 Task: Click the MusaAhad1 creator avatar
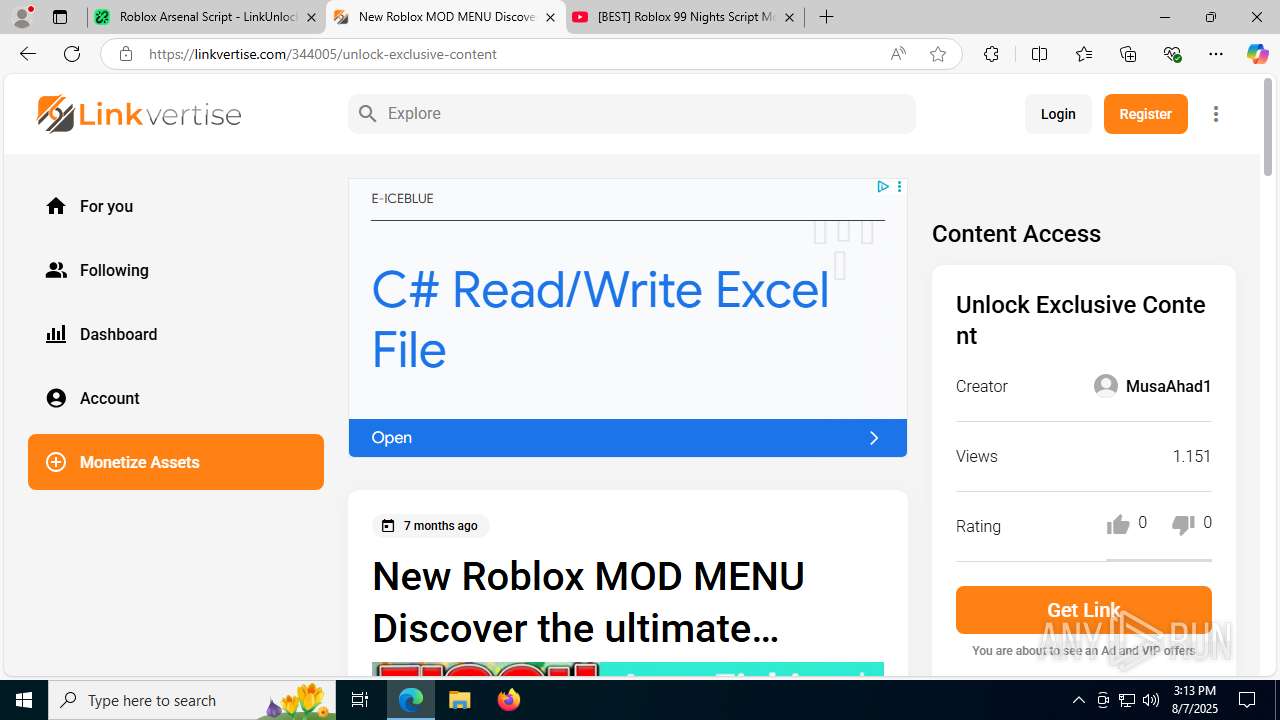(1105, 386)
